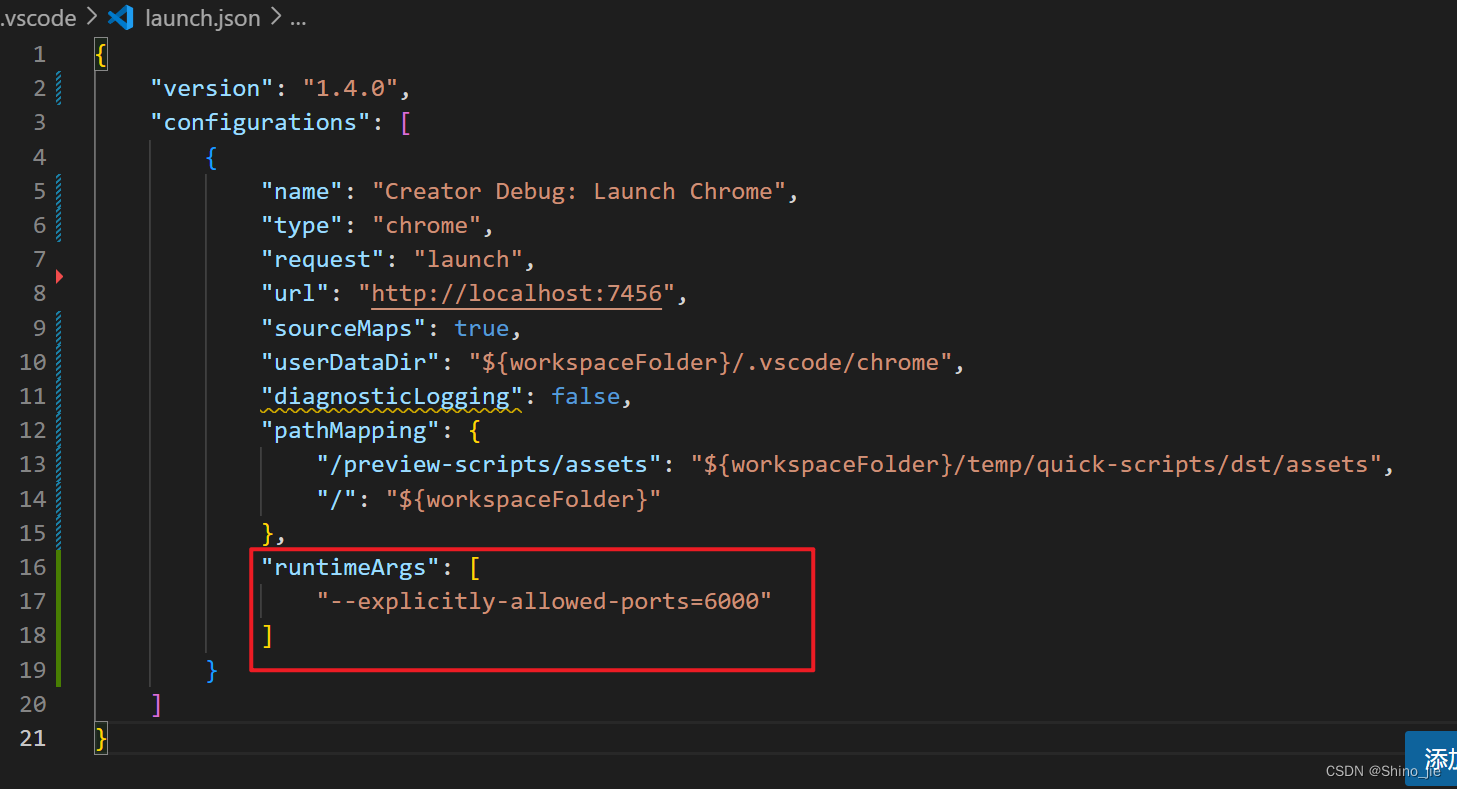1457x789 pixels.
Task: Click line number 17 in the gutter
Action: point(33,602)
